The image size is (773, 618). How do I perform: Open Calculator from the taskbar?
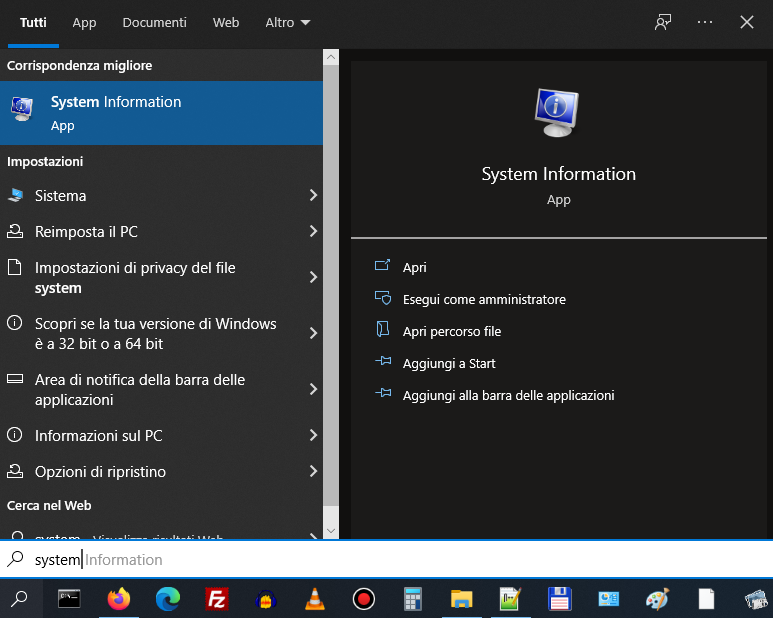click(x=413, y=599)
